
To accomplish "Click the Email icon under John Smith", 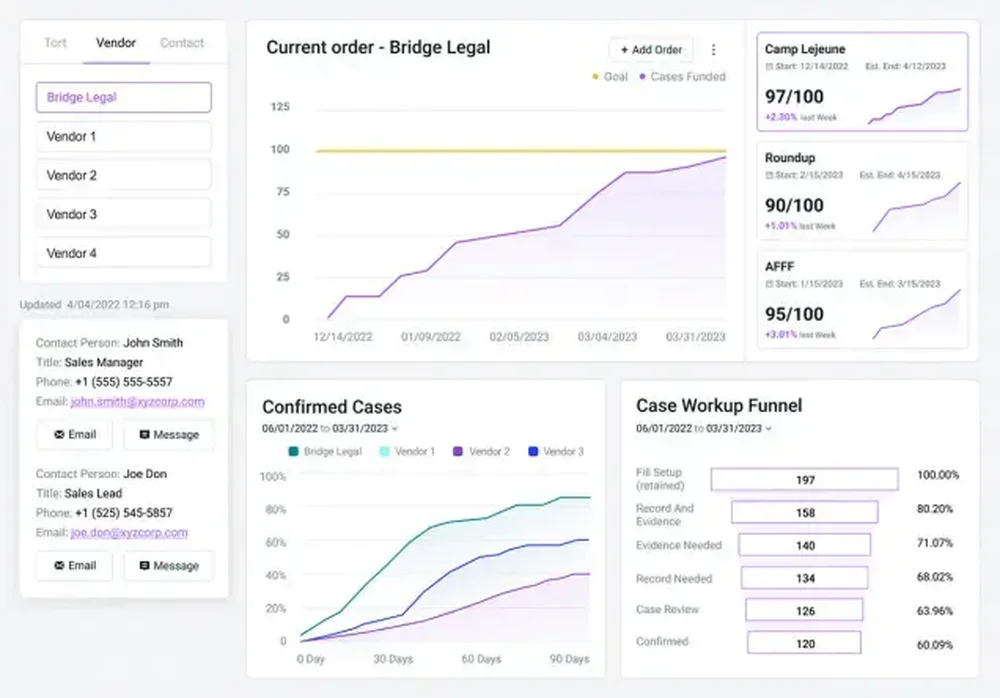I will pyautogui.click(x=58, y=434).
